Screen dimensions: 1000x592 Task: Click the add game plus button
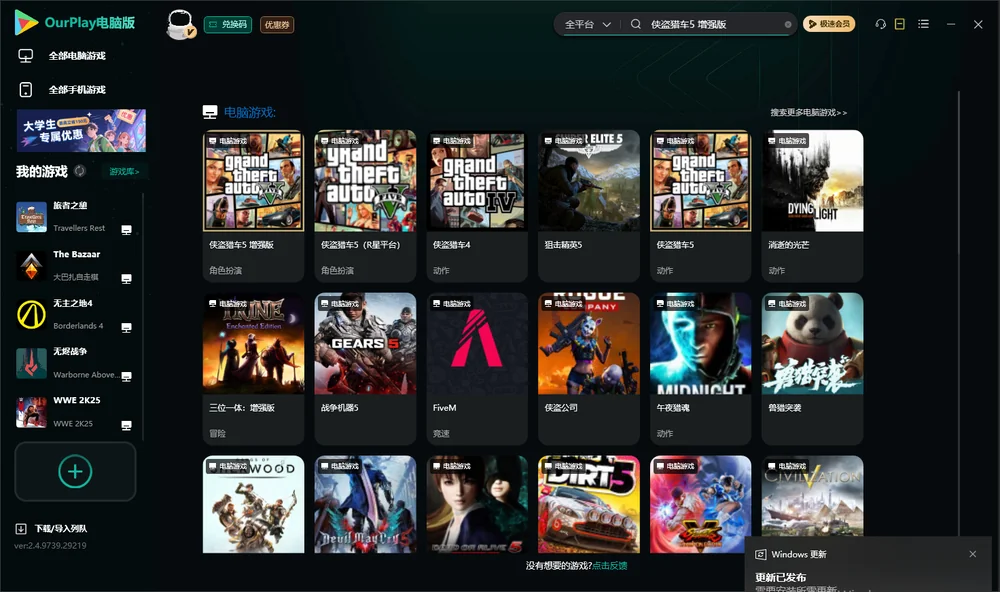(x=75, y=471)
